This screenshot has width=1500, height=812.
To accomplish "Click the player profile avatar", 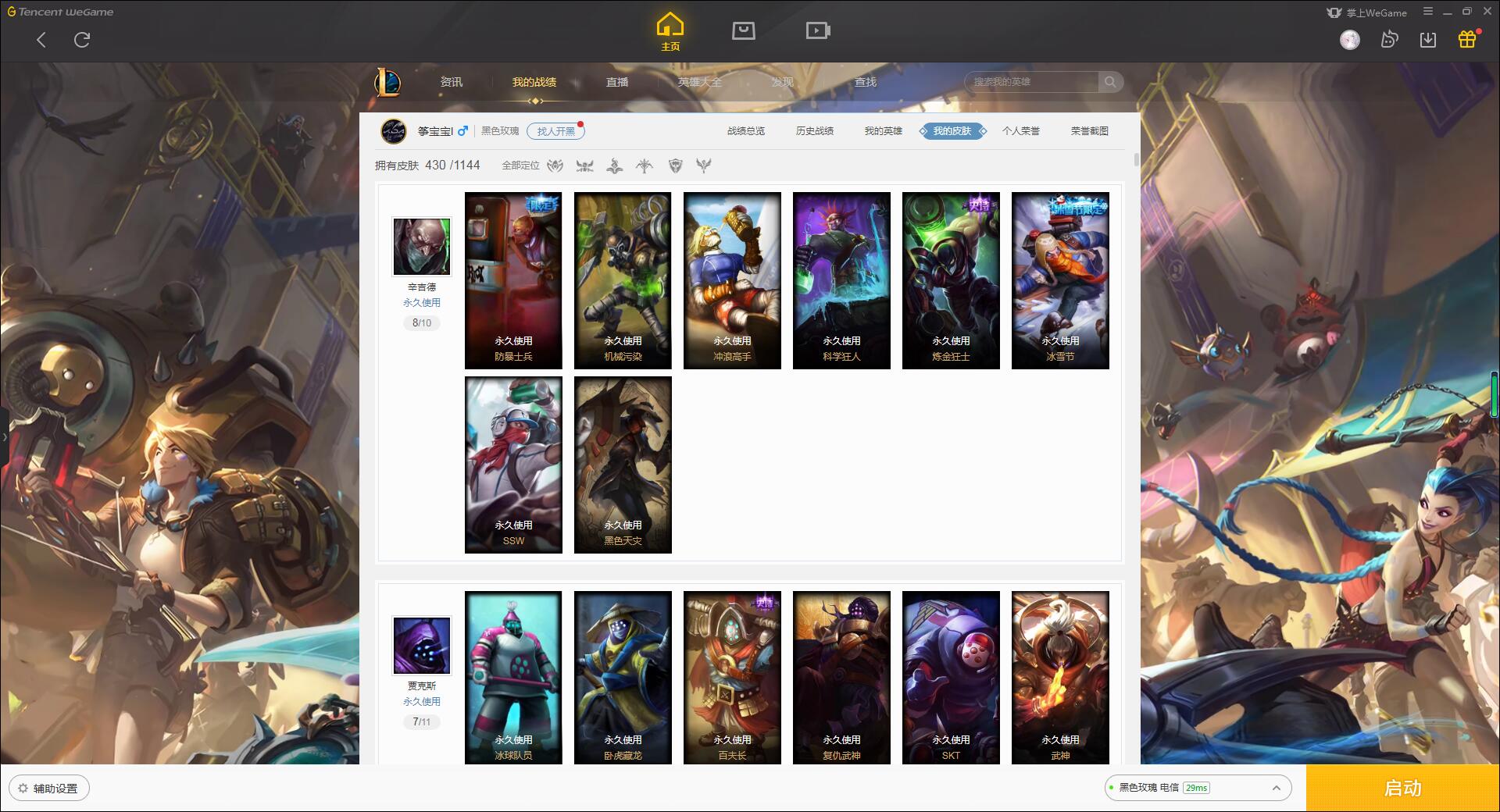I will [394, 131].
